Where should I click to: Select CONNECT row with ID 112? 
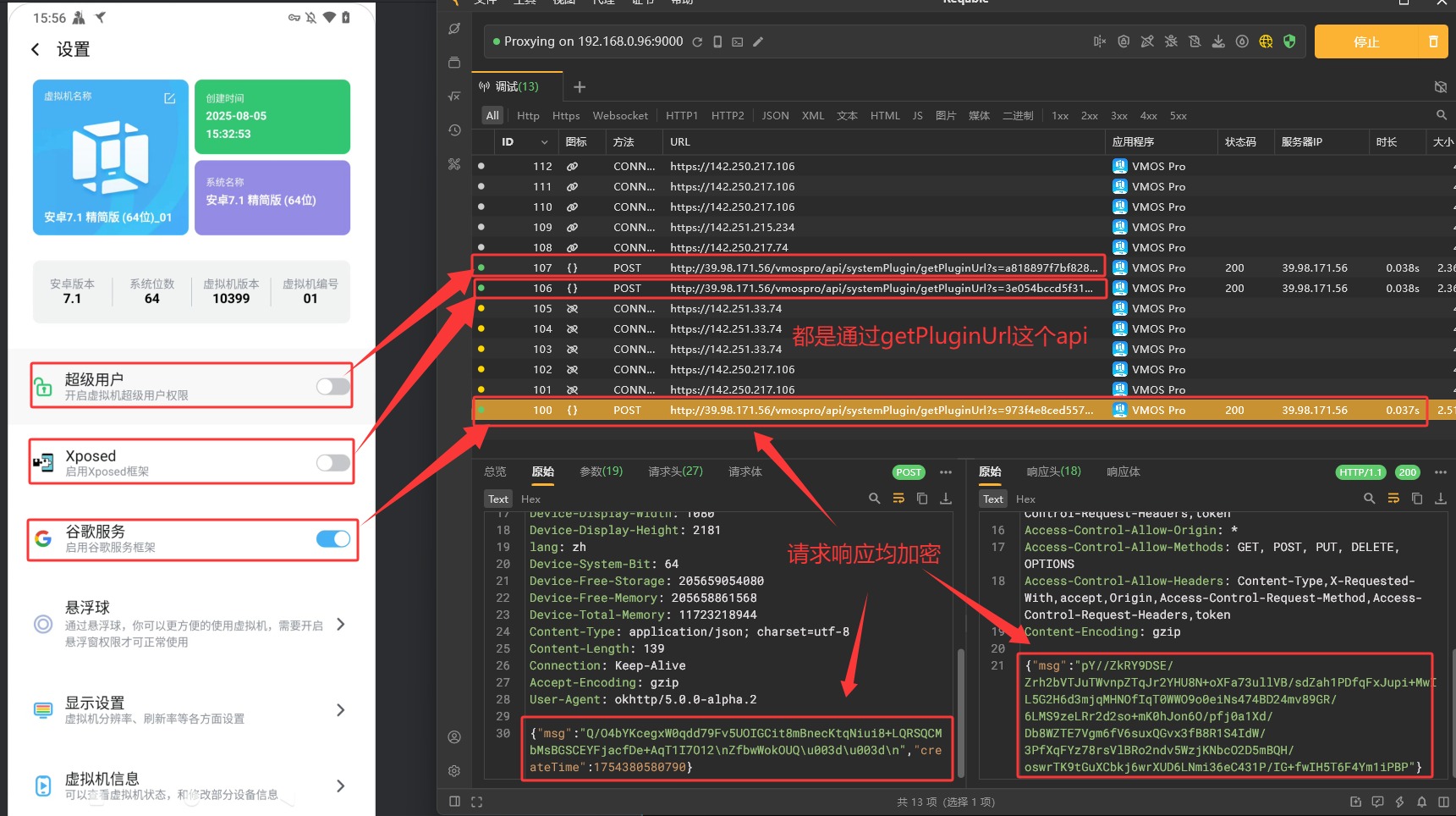[x=963, y=167]
